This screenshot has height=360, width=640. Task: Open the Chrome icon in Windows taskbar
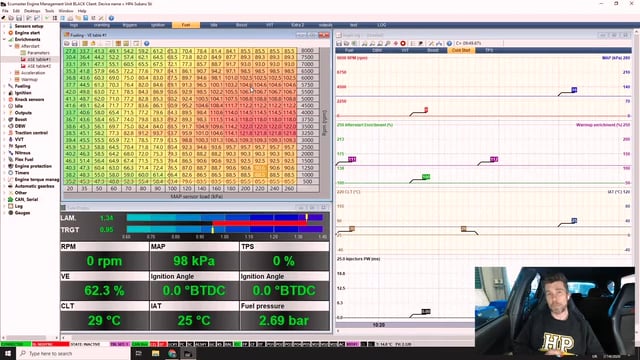pos(172,353)
